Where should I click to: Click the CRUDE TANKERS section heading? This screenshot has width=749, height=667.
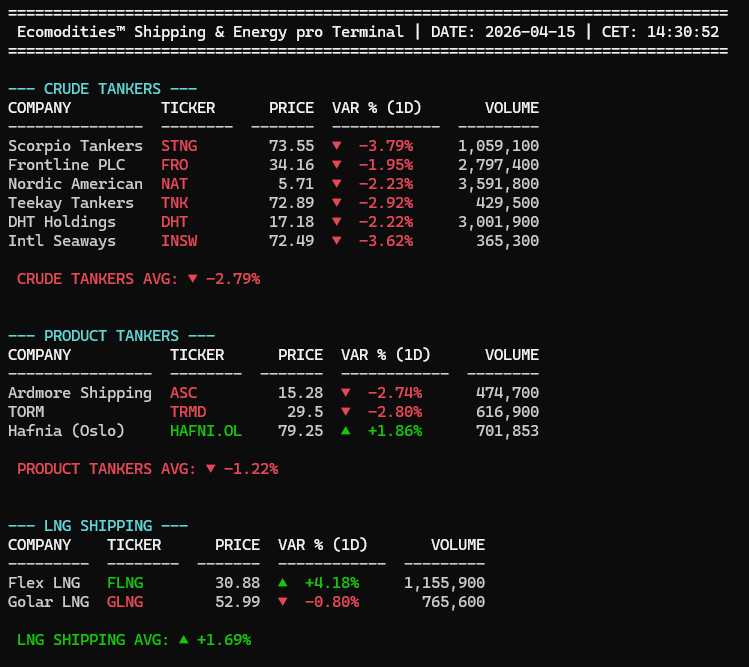pos(102,89)
